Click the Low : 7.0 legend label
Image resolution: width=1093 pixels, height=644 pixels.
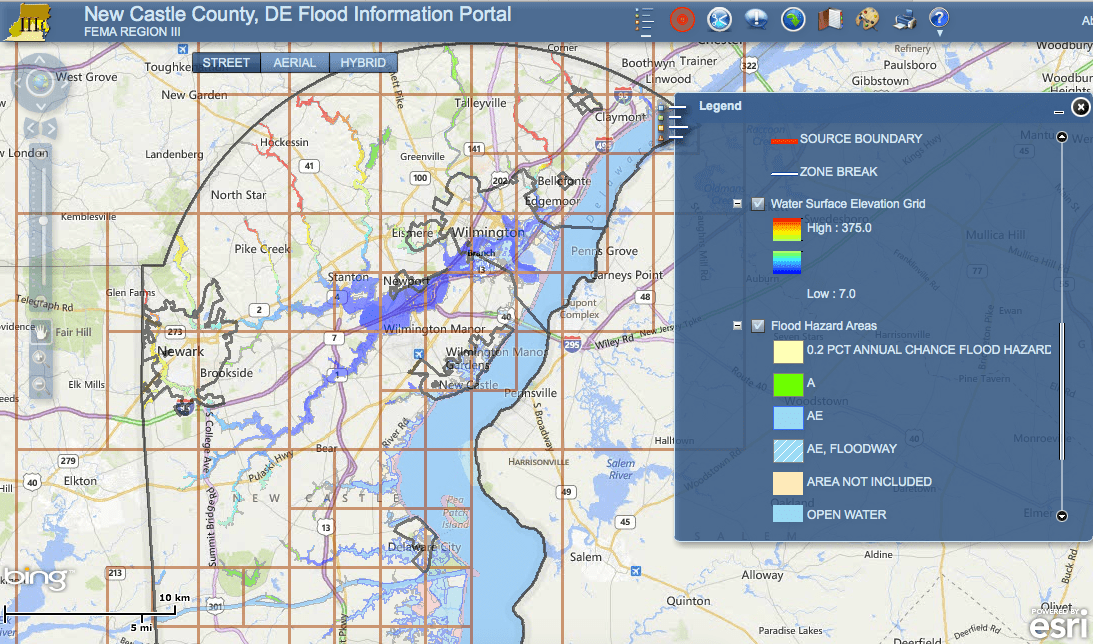[x=831, y=294]
